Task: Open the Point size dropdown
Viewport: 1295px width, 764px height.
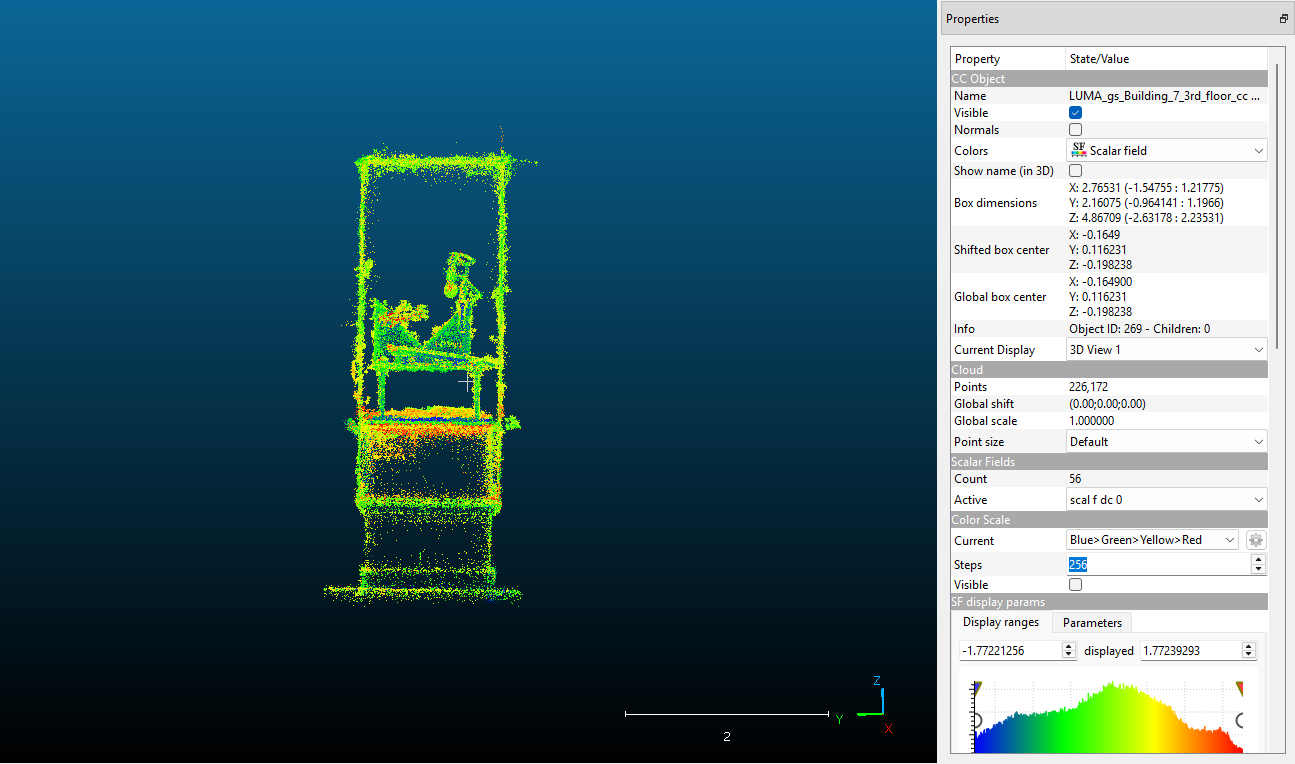Action: point(1166,442)
